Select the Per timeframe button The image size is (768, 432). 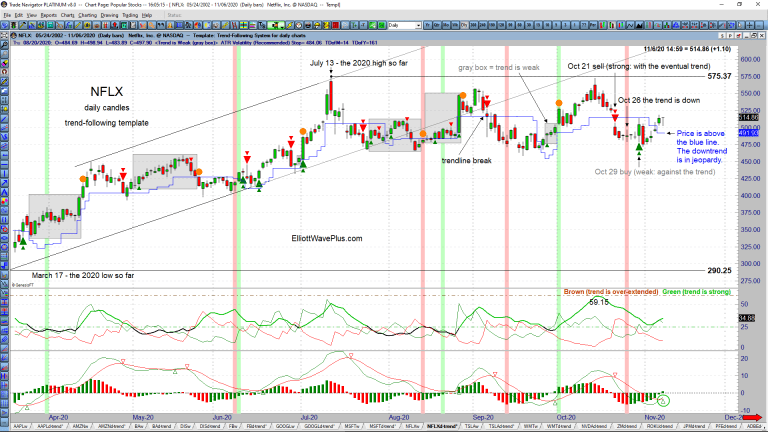coord(593,24)
